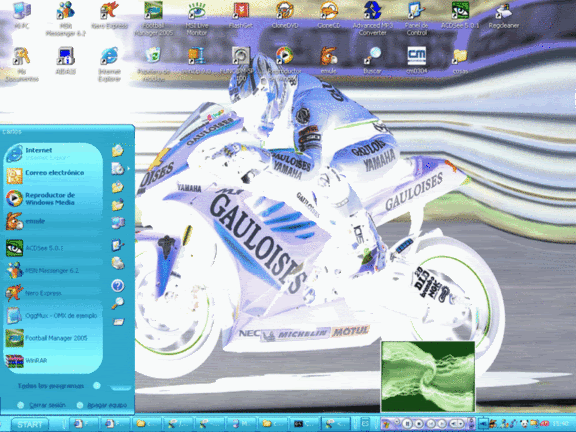Select Internet in Start menu
Viewport: 576px width, 432px height.
coord(53,154)
